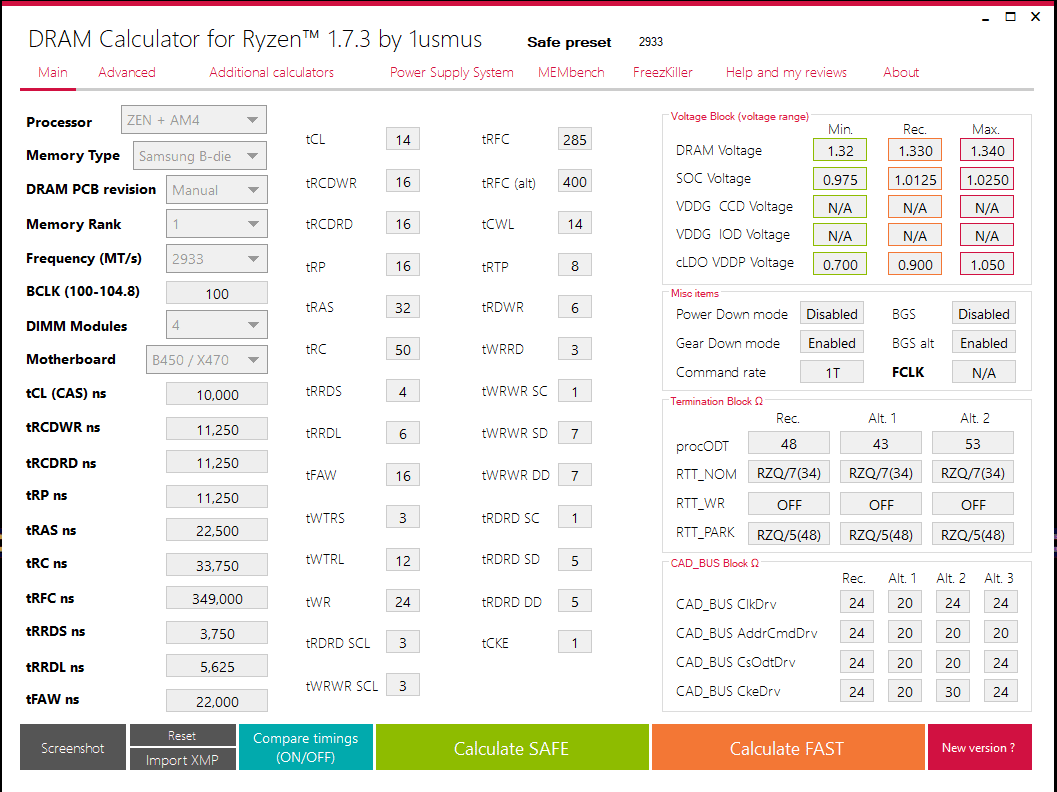
Task: Click the Calculate SAFE button
Action: pos(512,748)
